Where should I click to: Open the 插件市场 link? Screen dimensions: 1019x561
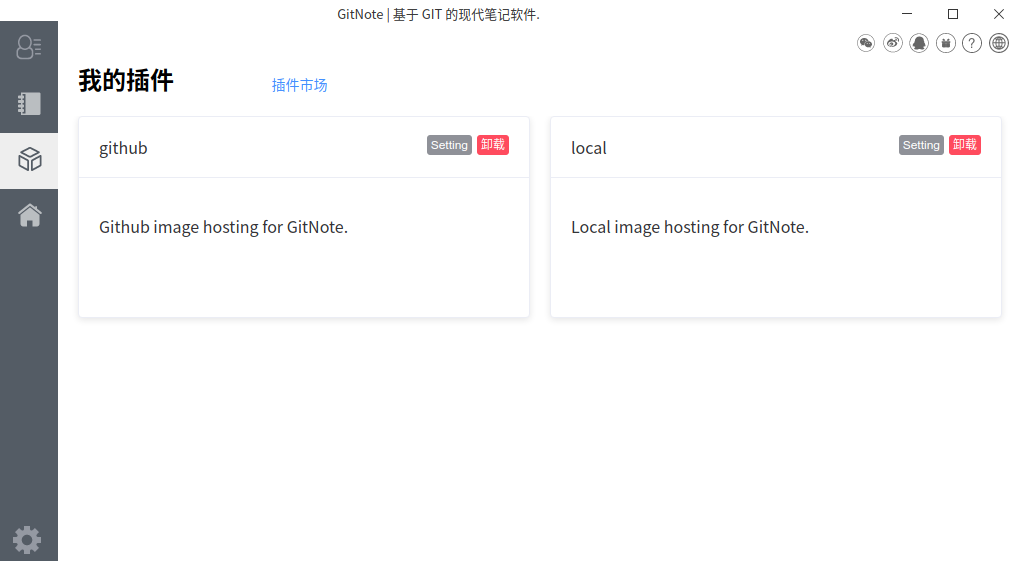click(x=300, y=85)
